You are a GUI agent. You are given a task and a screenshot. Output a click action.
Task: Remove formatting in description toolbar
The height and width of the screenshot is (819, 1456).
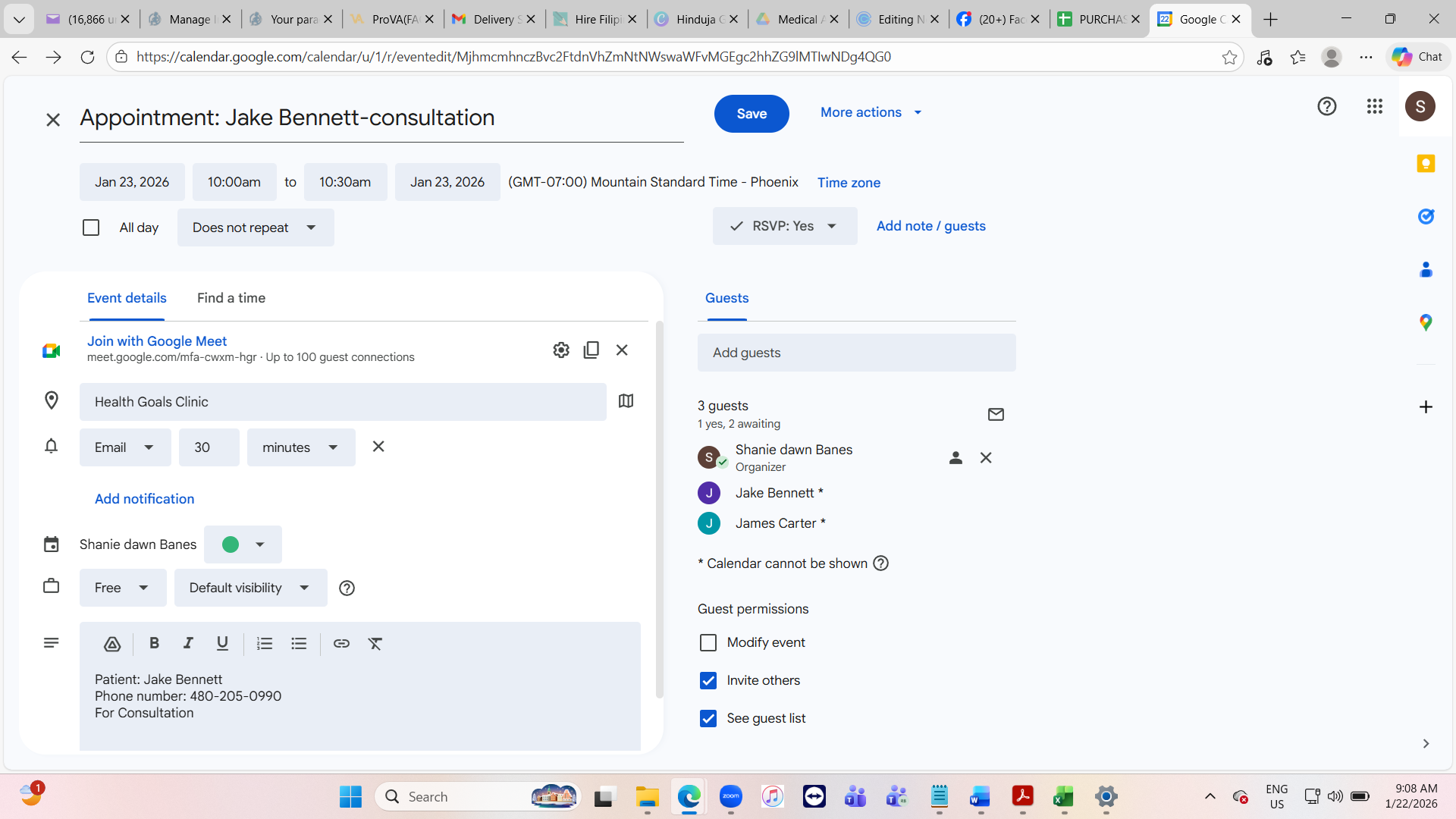click(375, 644)
